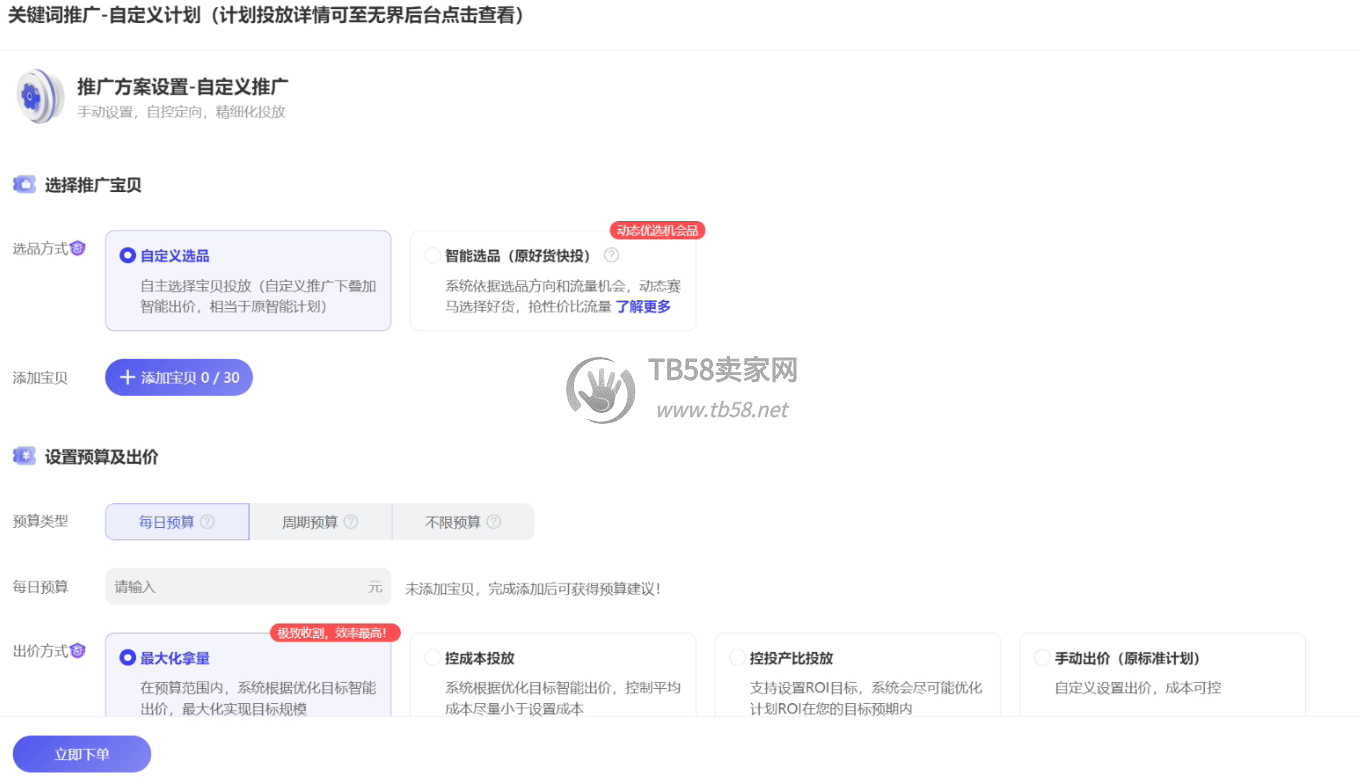Select 手动出价 bidding option
1360x780 pixels.
click(1042, 658)
